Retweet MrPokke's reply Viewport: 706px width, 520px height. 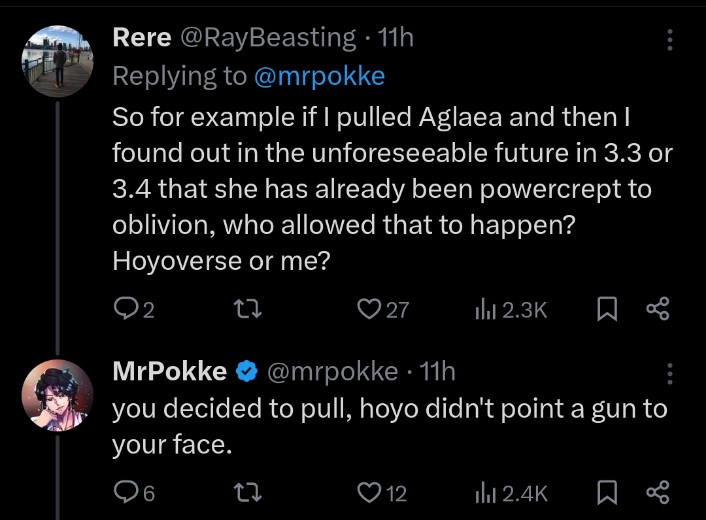coord(248,492)
